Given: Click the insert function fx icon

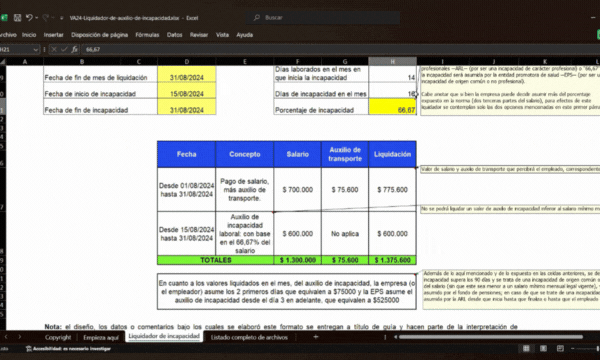Looking at the screenshot, I should tap(74, 49).
